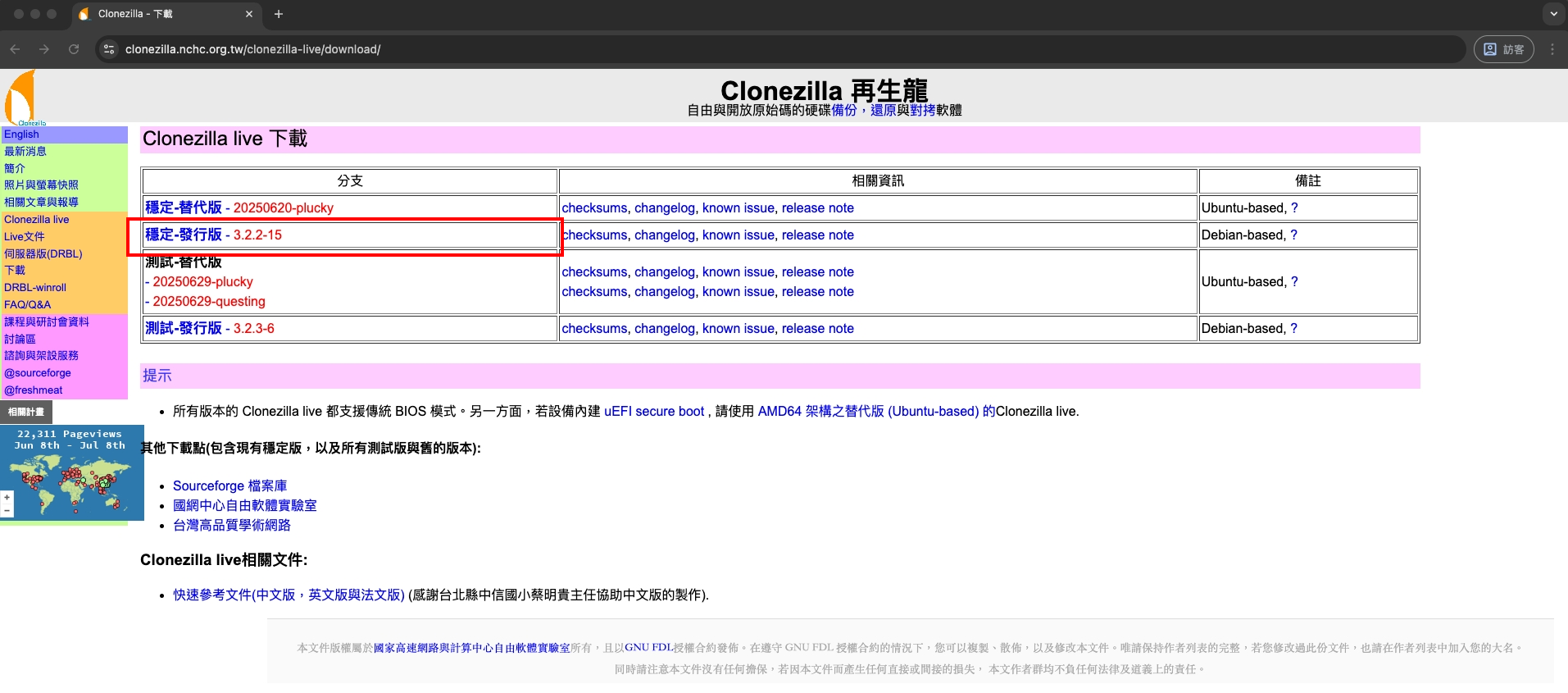This screenshot has width=1568, height=693.
Task: Reload the Clonezilla download page
Action: click(x=74, y=49)
